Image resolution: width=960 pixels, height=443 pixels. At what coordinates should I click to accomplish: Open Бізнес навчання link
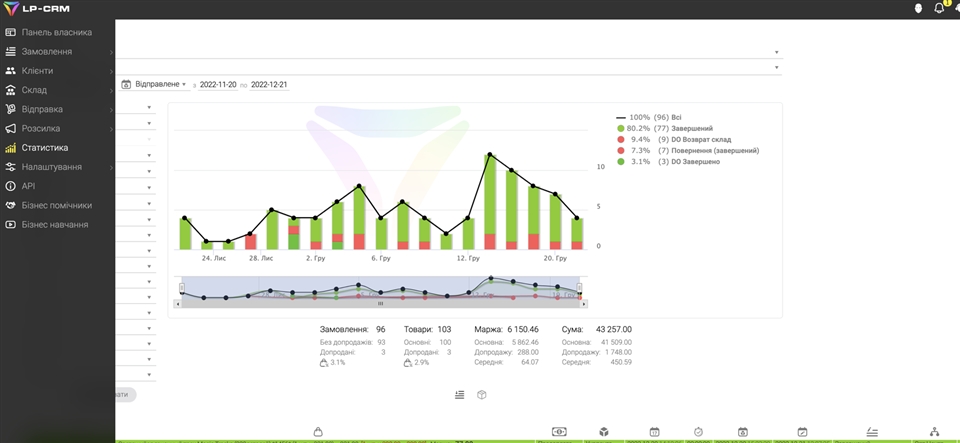tap(54, 225)
